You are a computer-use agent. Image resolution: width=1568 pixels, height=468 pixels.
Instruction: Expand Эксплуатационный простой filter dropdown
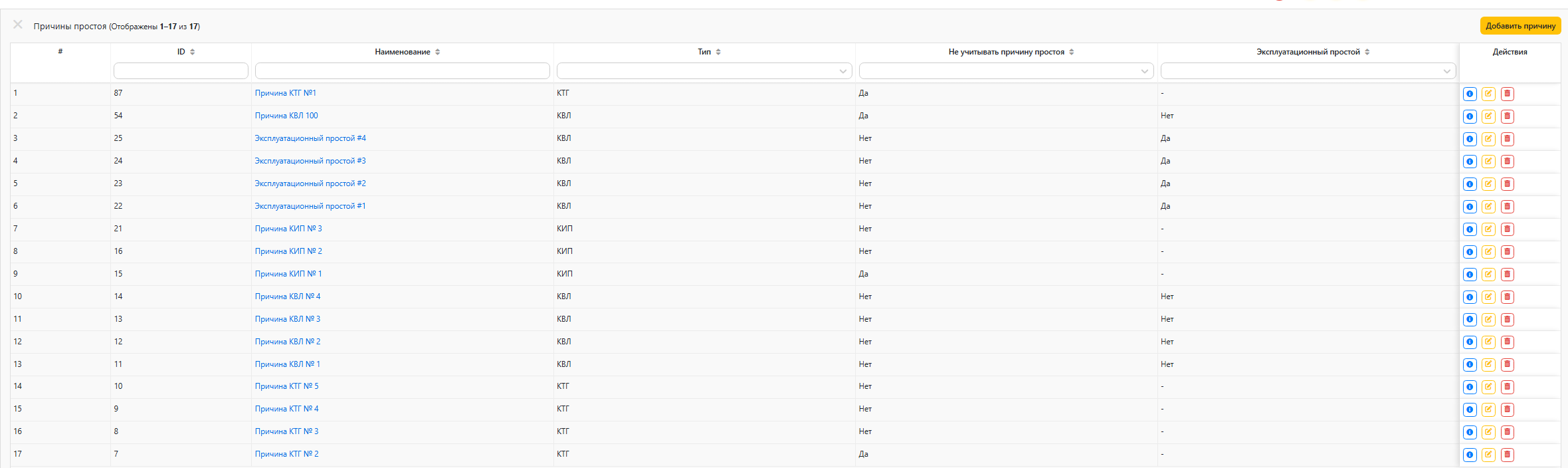pos(1308,70)
